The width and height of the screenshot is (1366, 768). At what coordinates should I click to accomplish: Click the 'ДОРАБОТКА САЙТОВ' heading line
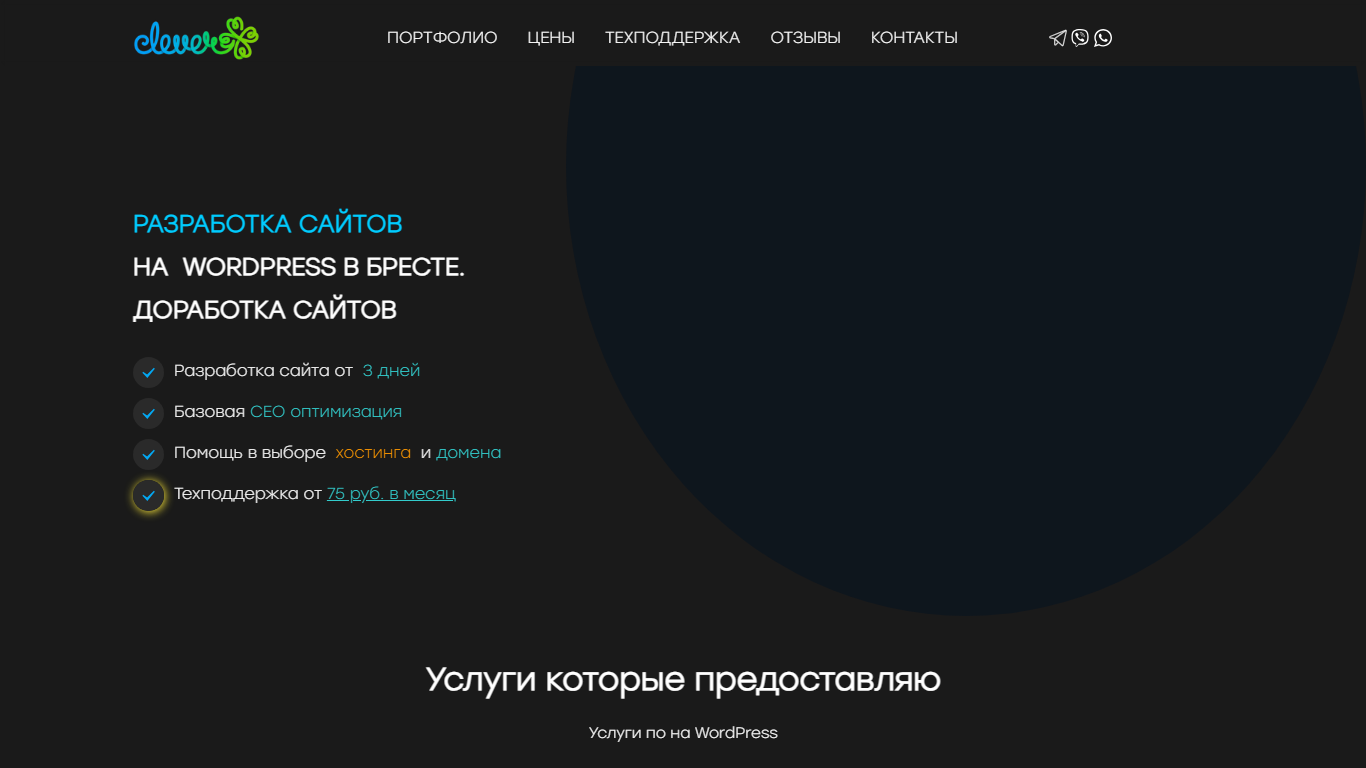[x=265, y=310]
